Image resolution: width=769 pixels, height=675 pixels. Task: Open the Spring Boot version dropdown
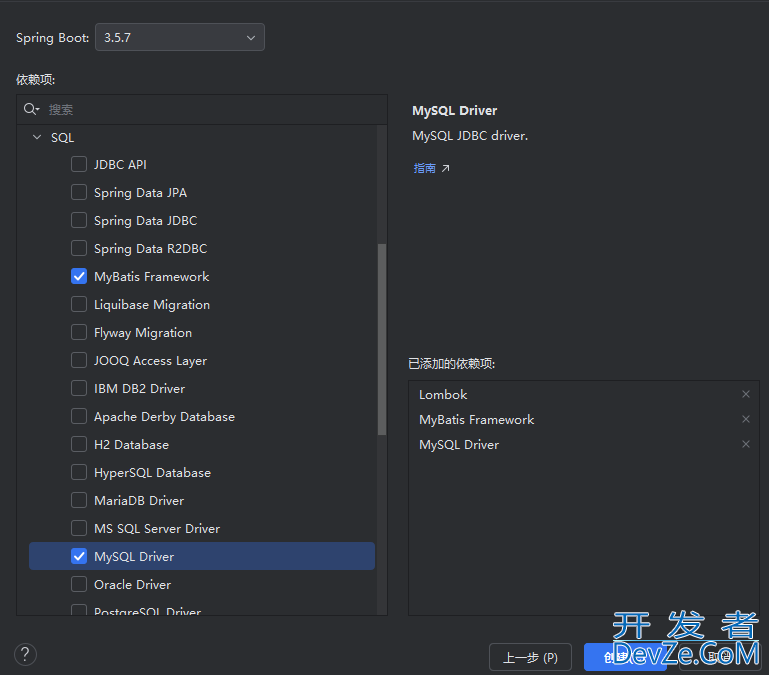pos(180,37)
